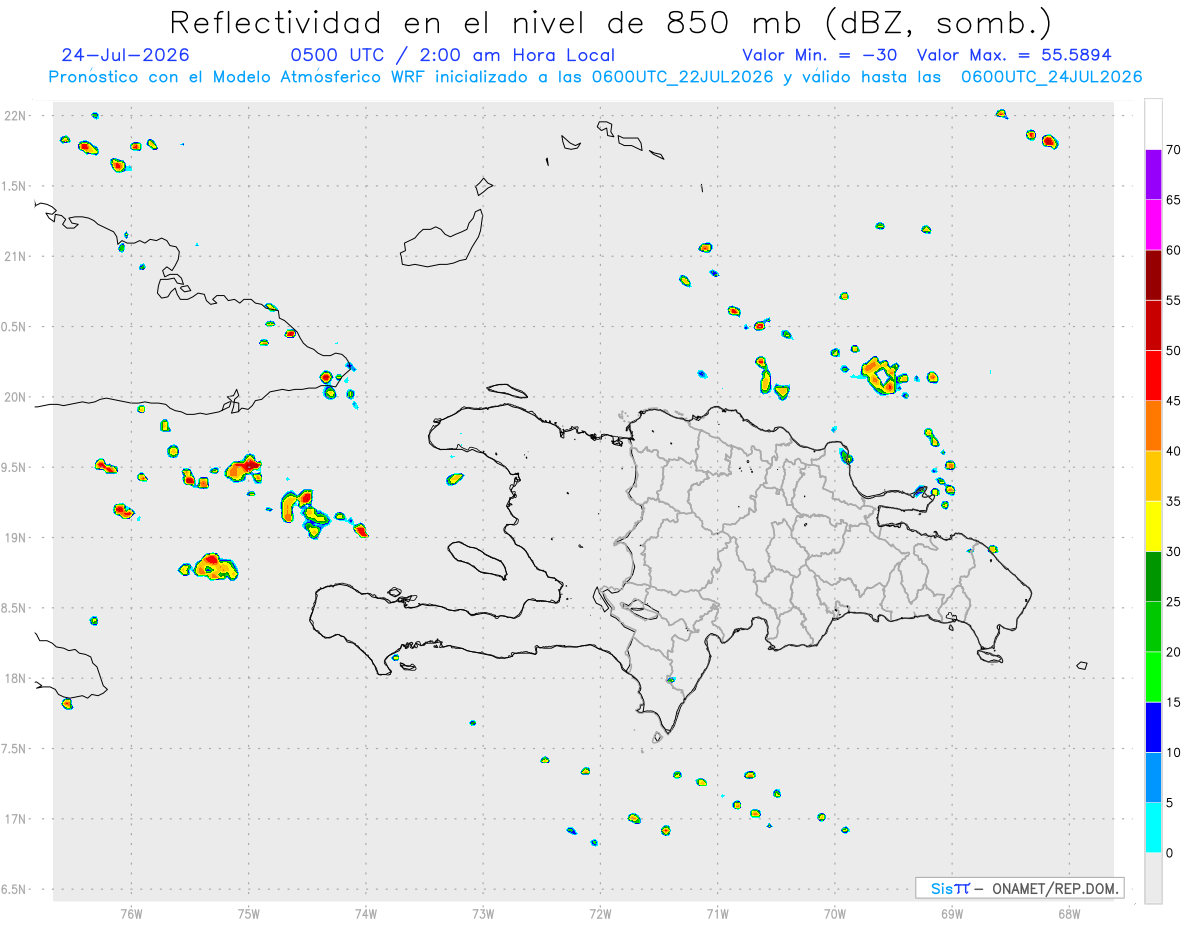This screenshot has width=1200, height=927.
Task: Click the 'Valor Max. = 55.5894' text
Action: click(x=1014, y=55)
